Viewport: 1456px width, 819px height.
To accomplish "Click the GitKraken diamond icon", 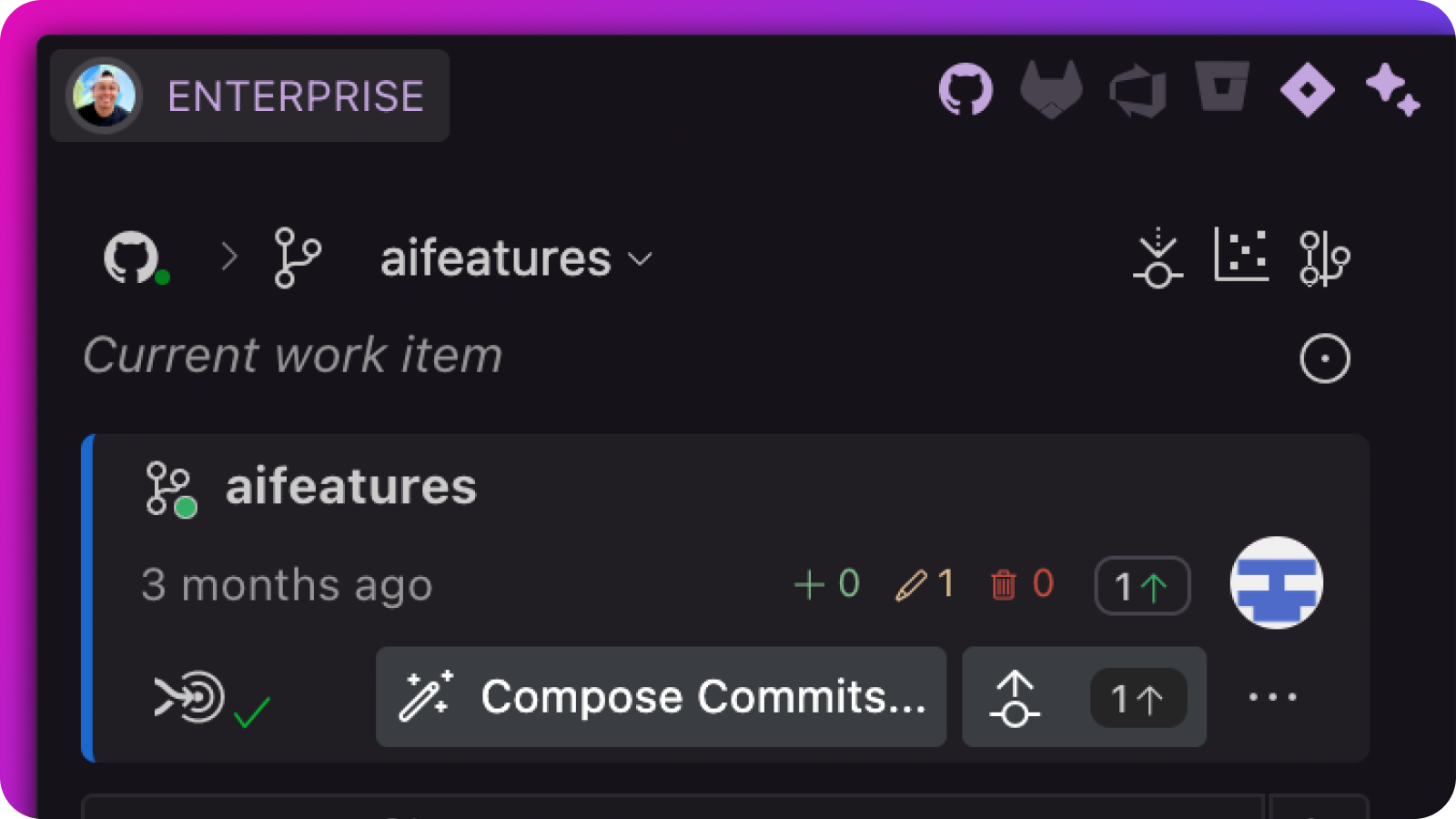I will (x=1308, y=91).
